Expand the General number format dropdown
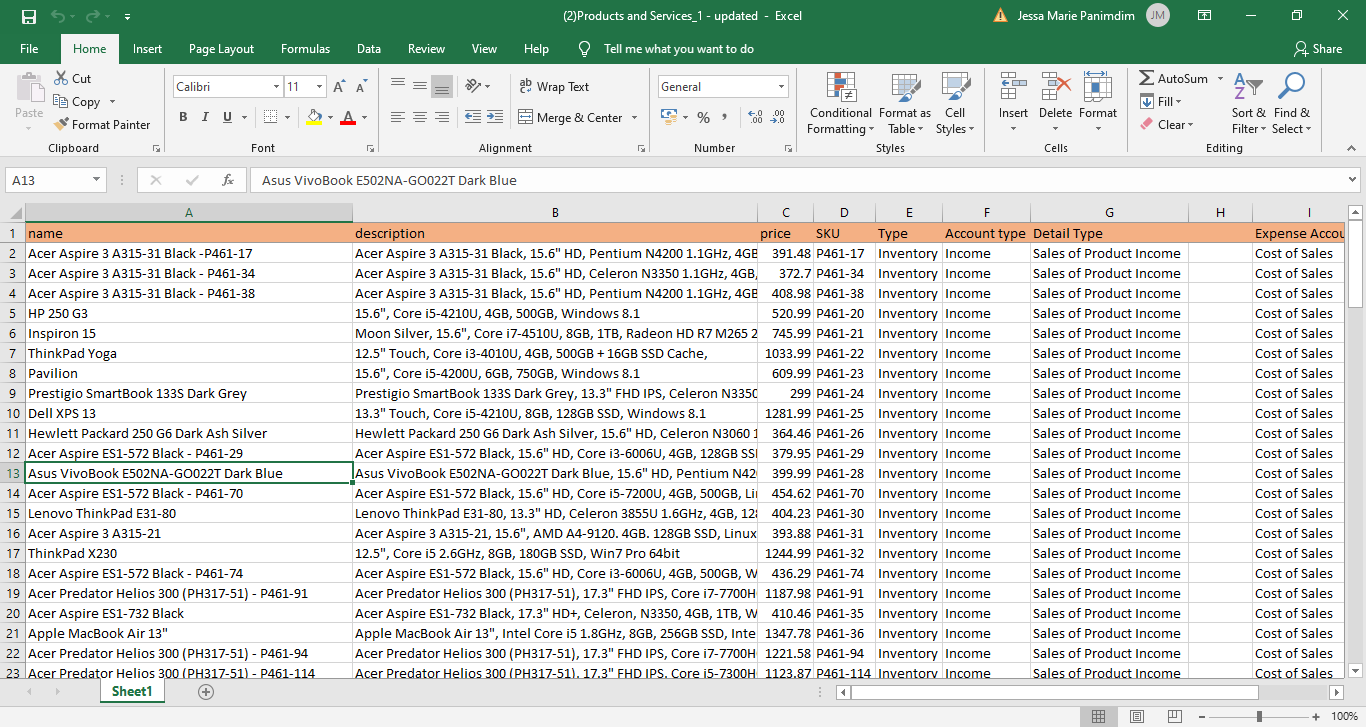Viewport: 1366px width, 727px height. click(780, 87)
